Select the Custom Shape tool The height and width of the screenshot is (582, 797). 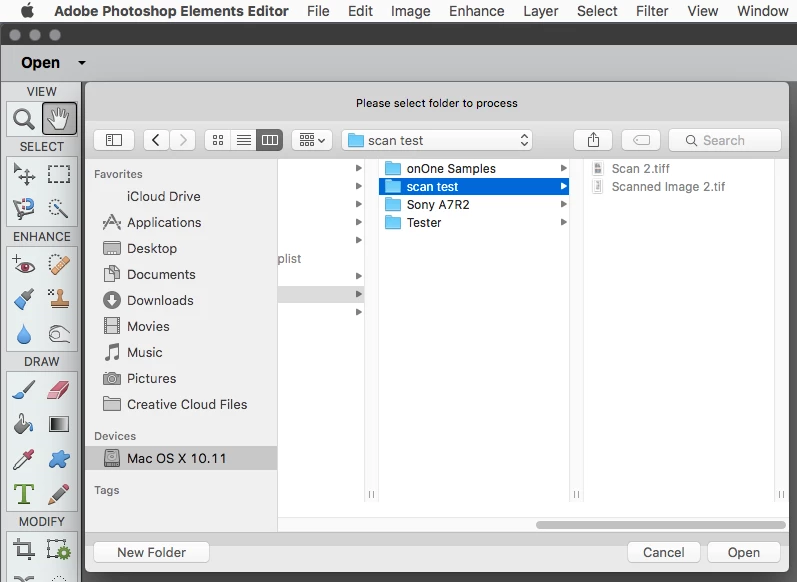pos(59,460)
